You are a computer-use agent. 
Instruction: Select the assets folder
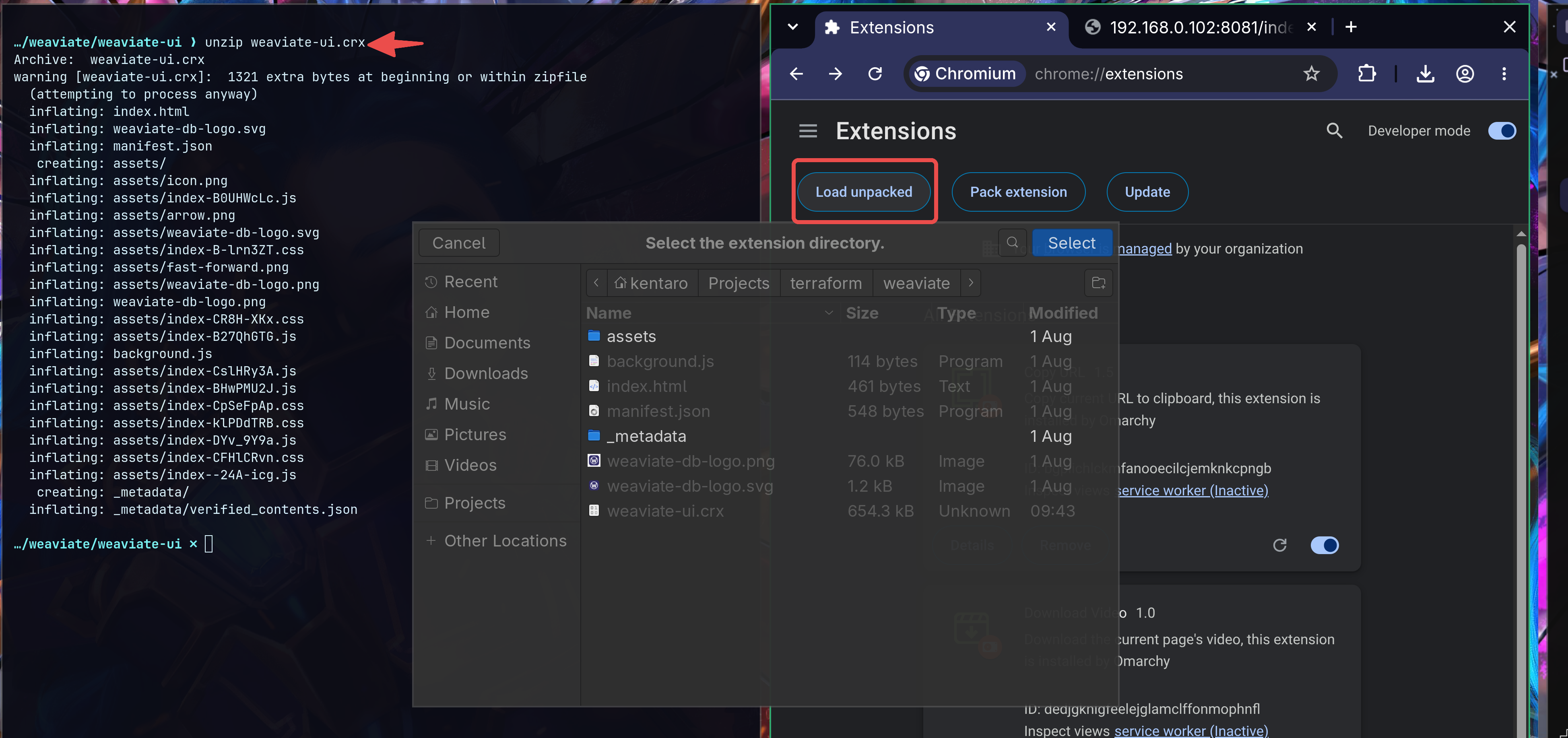[849, 336]
